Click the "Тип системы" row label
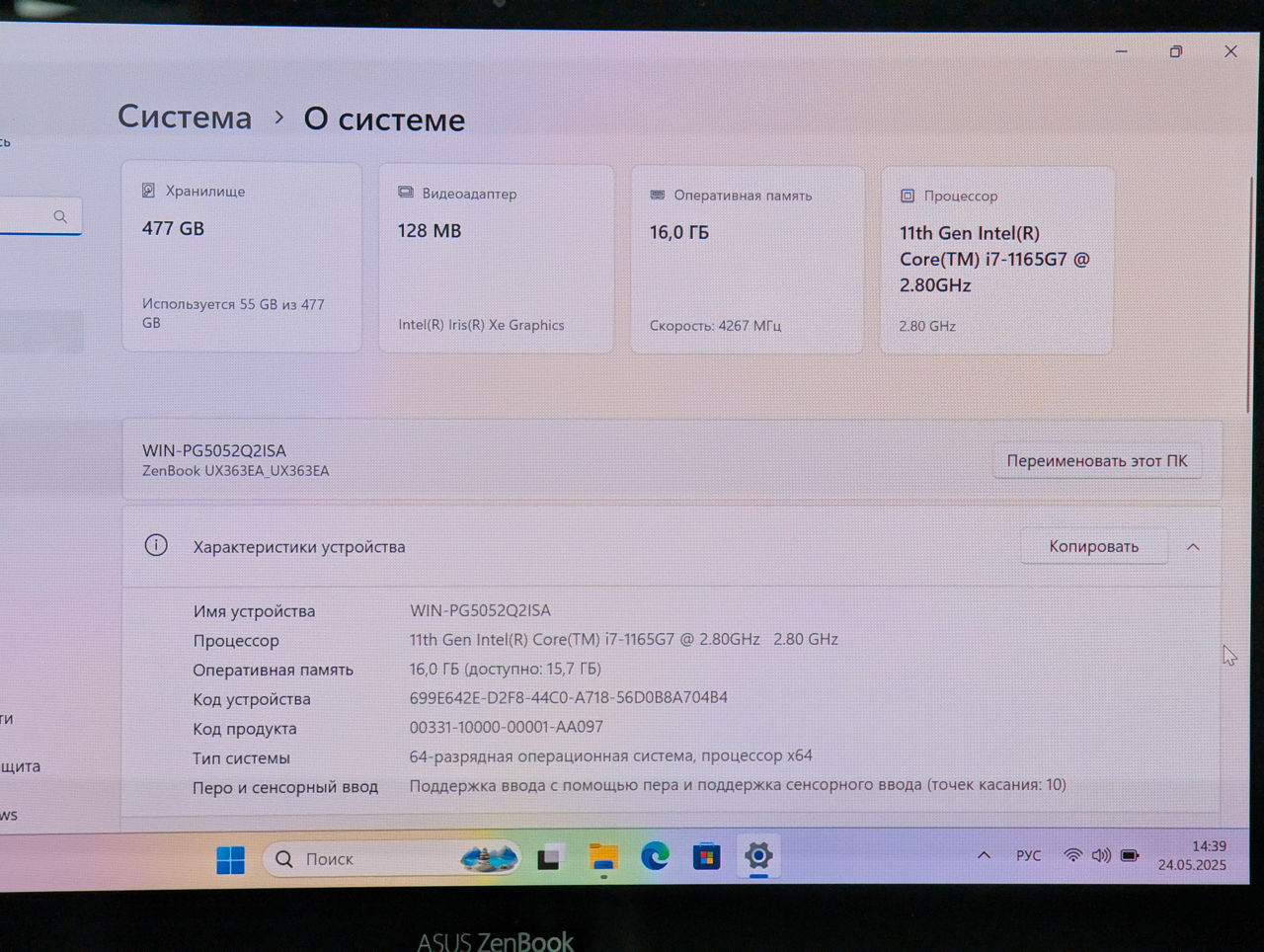Viewport: 1264px width, 952px height. [242, 758]
